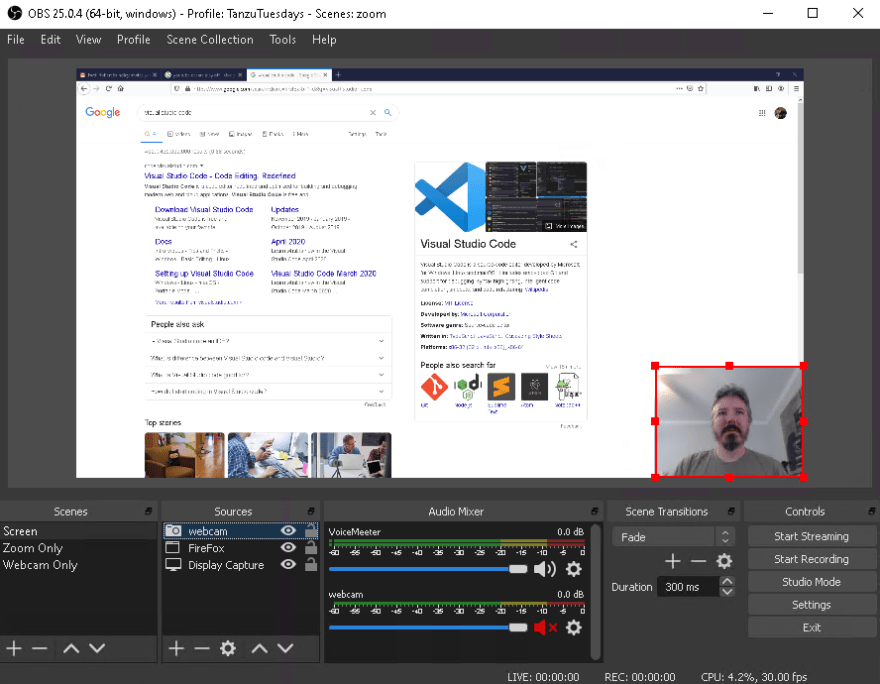The width and height of the screenshot is (880, 684).
Task: Click the Audio Mixer vertical scrollbar
Action: coord(597,591)
